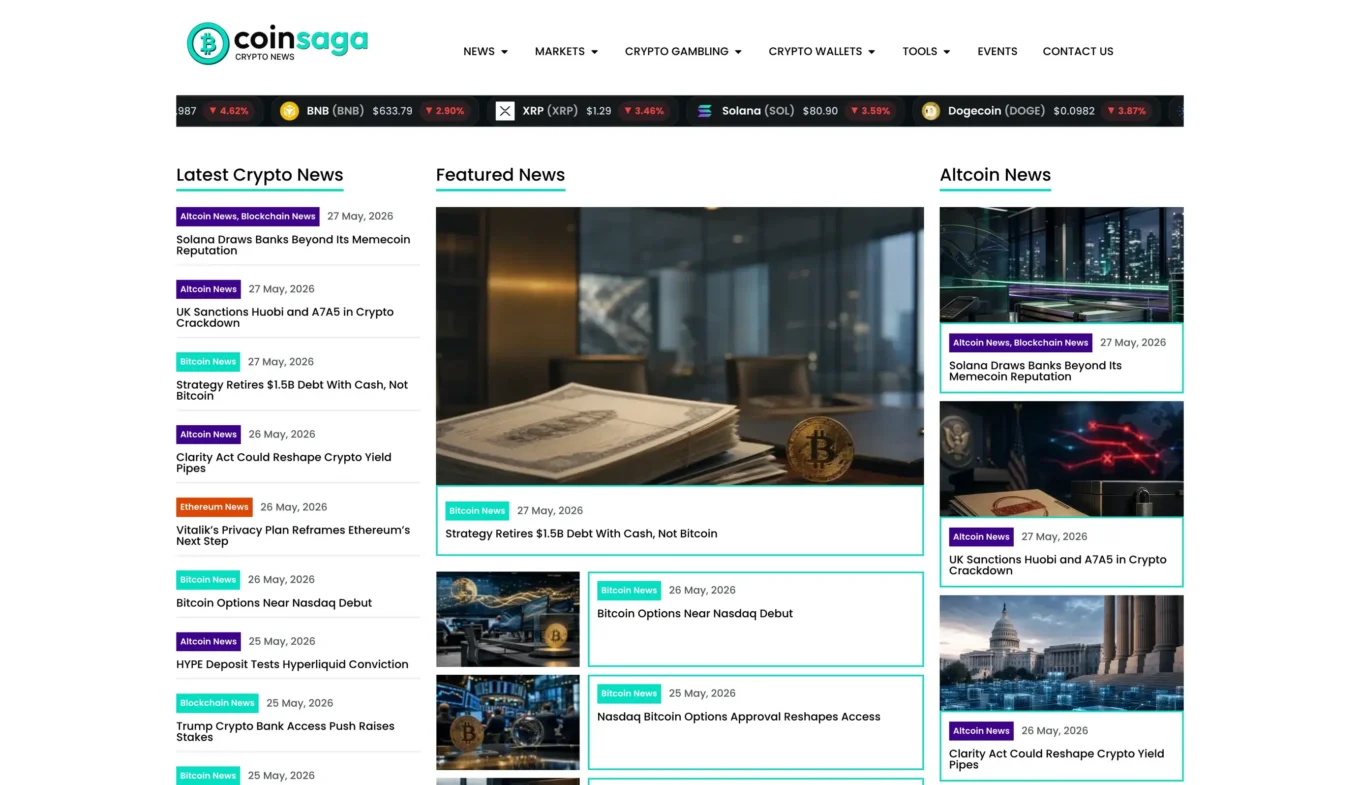
Task: Open 'Clarity Act Could Reshape' in Latest list
Action: click(284, 463)
